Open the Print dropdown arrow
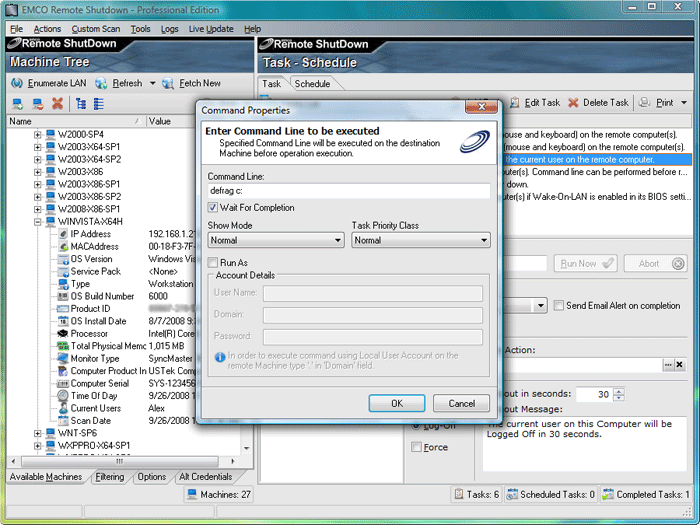The width and height of the screenshot is (700, 525). coord(684,103)
